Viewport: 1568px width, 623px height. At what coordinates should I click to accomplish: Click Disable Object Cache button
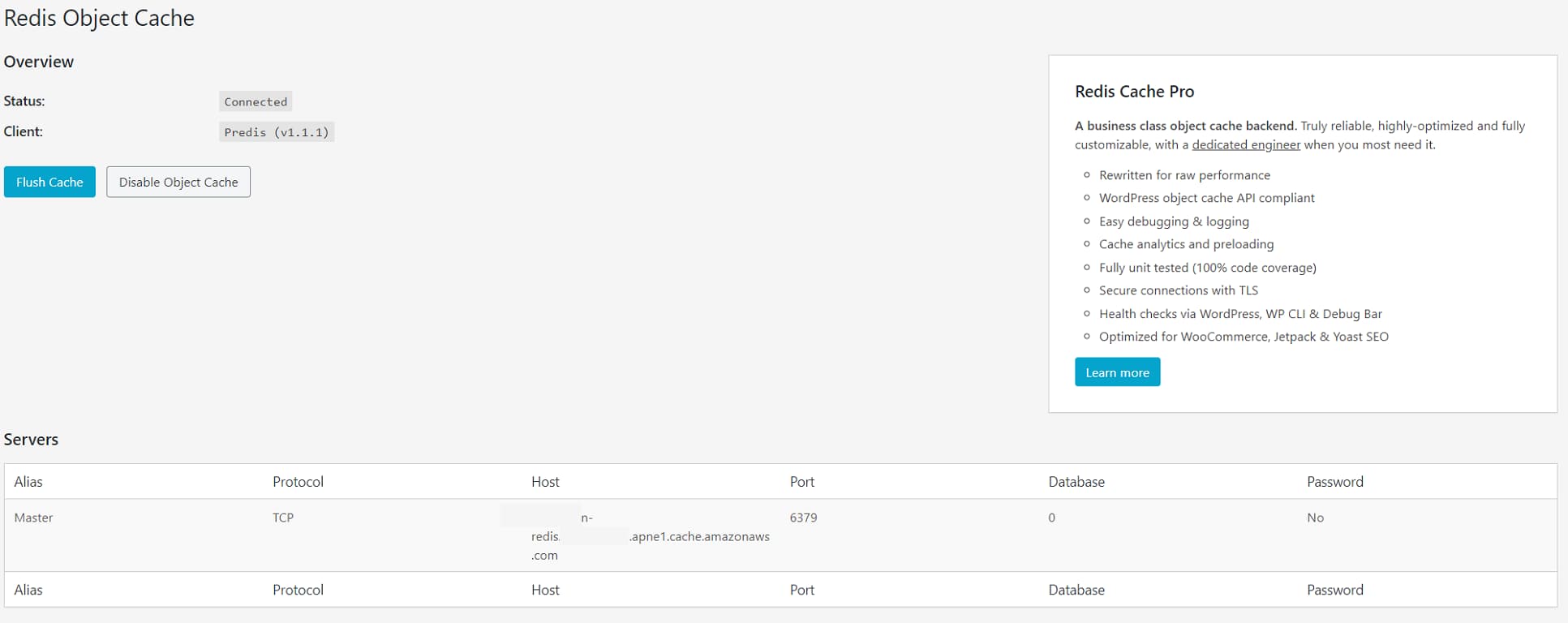[178, 182]
